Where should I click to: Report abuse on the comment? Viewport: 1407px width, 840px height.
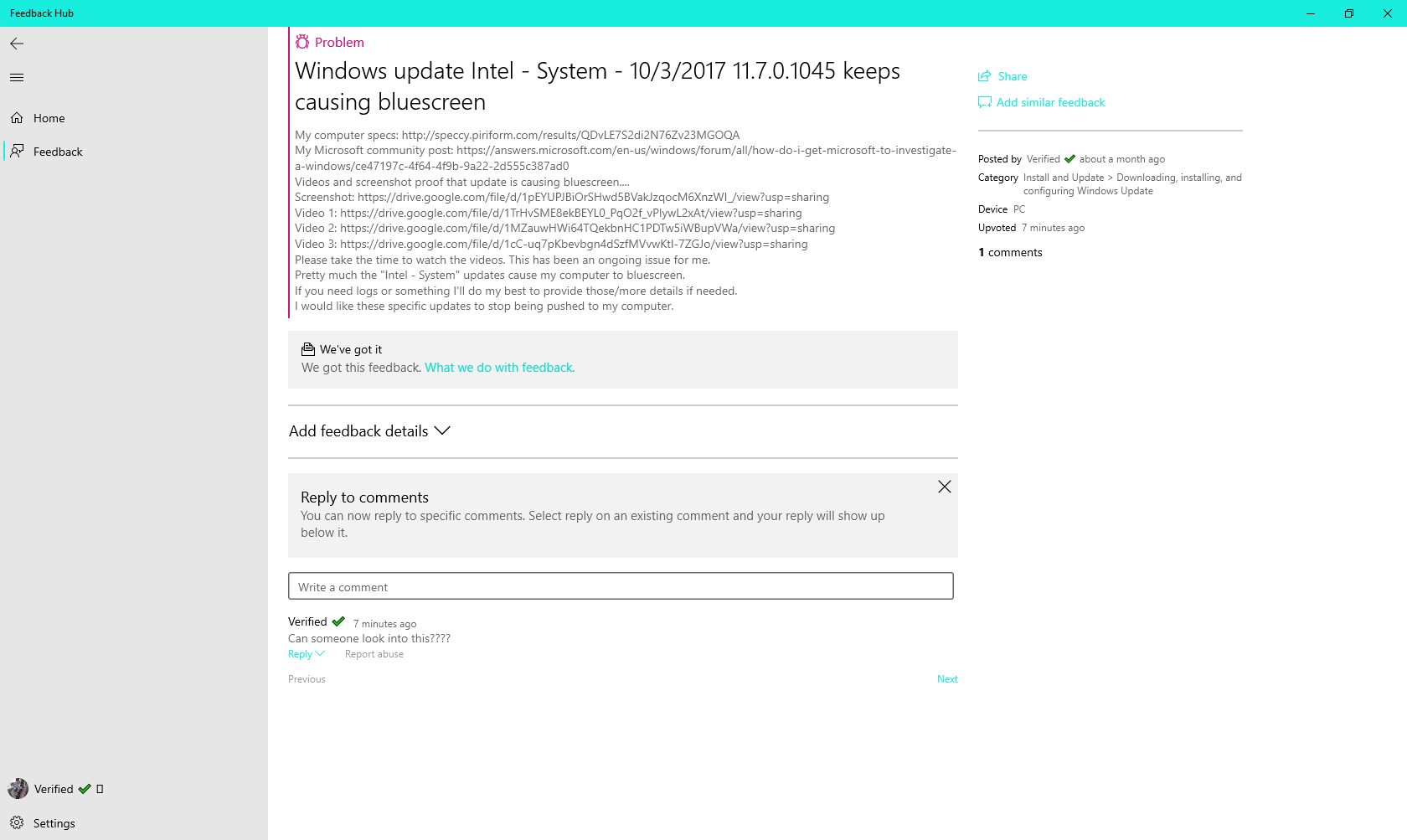374,654
